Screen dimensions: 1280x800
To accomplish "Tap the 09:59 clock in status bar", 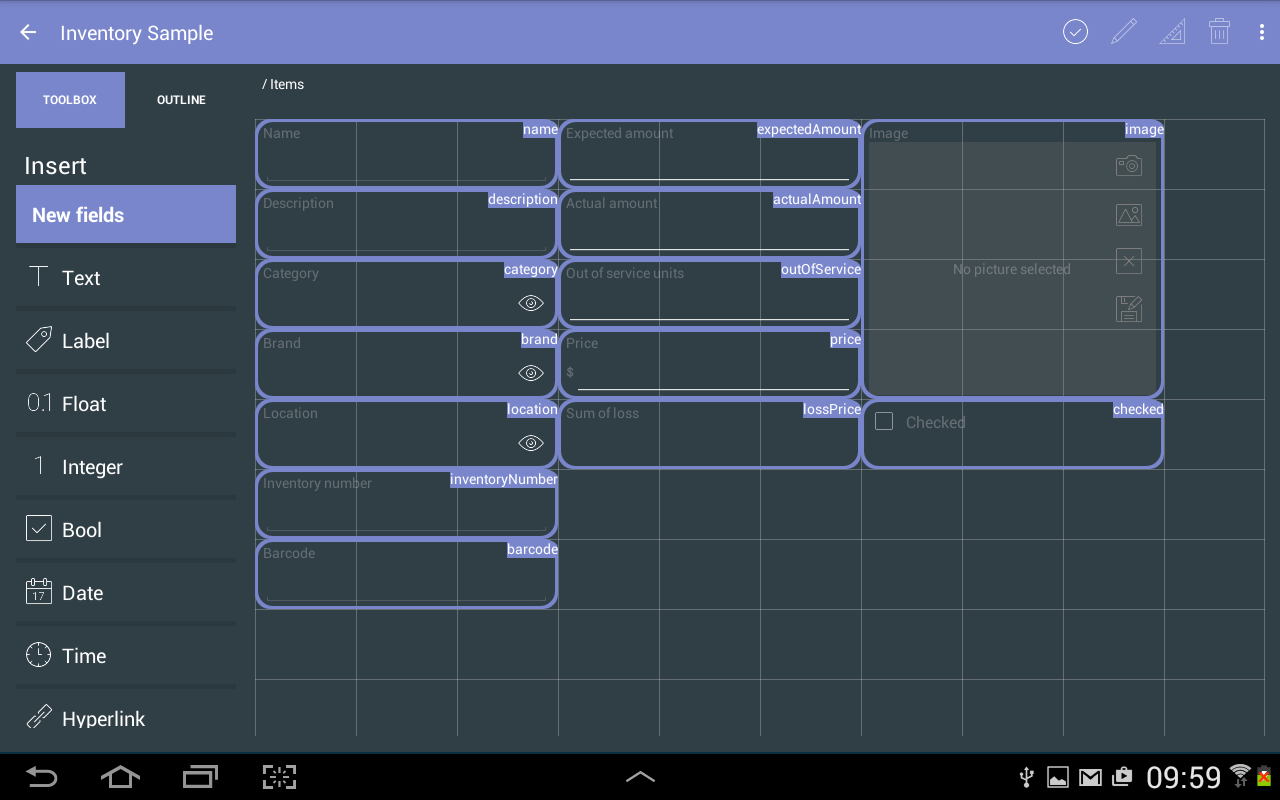I will click(x=1184, y=777).
